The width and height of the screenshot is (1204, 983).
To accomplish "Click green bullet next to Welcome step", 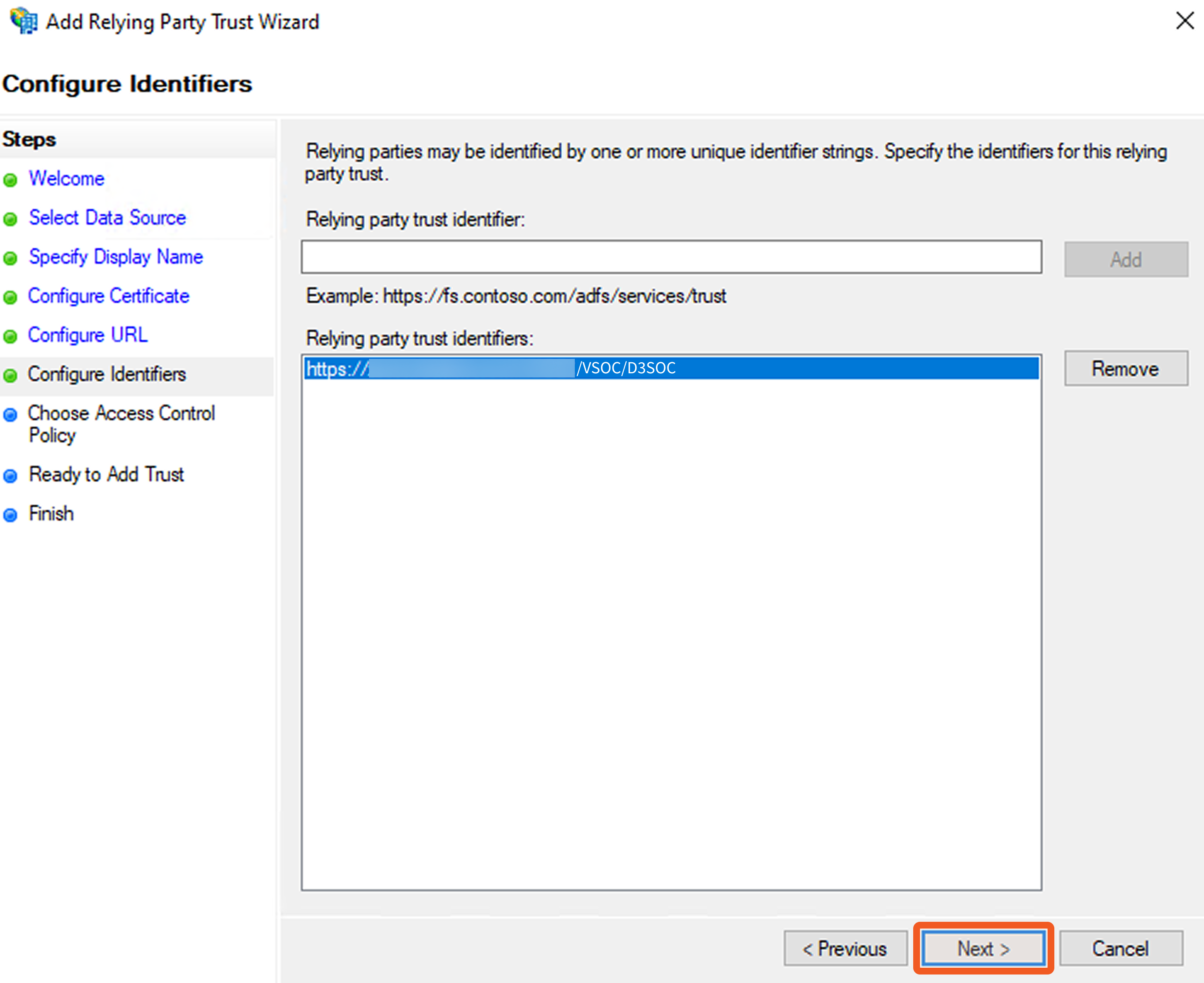I will 10,180.
